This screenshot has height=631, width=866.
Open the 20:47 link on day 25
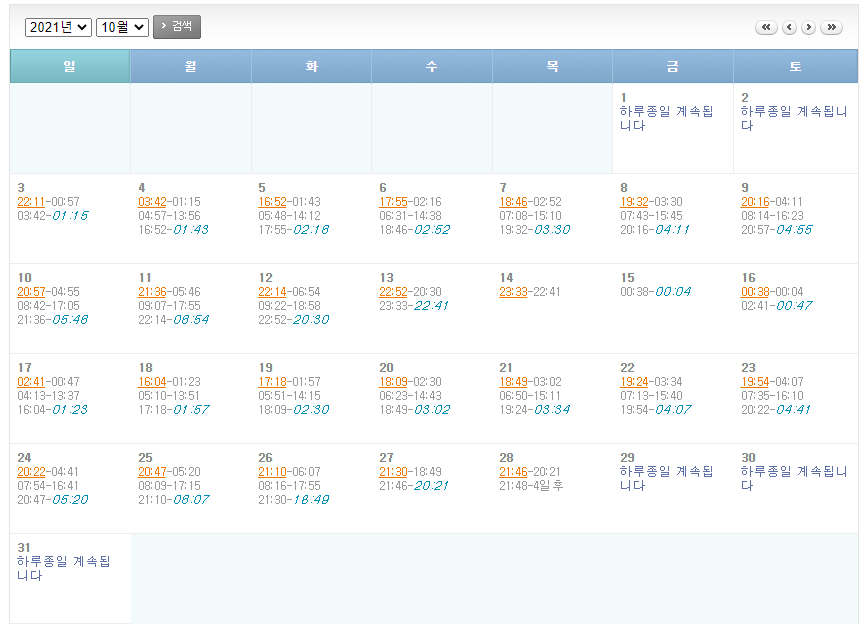[x=152, y=472]
